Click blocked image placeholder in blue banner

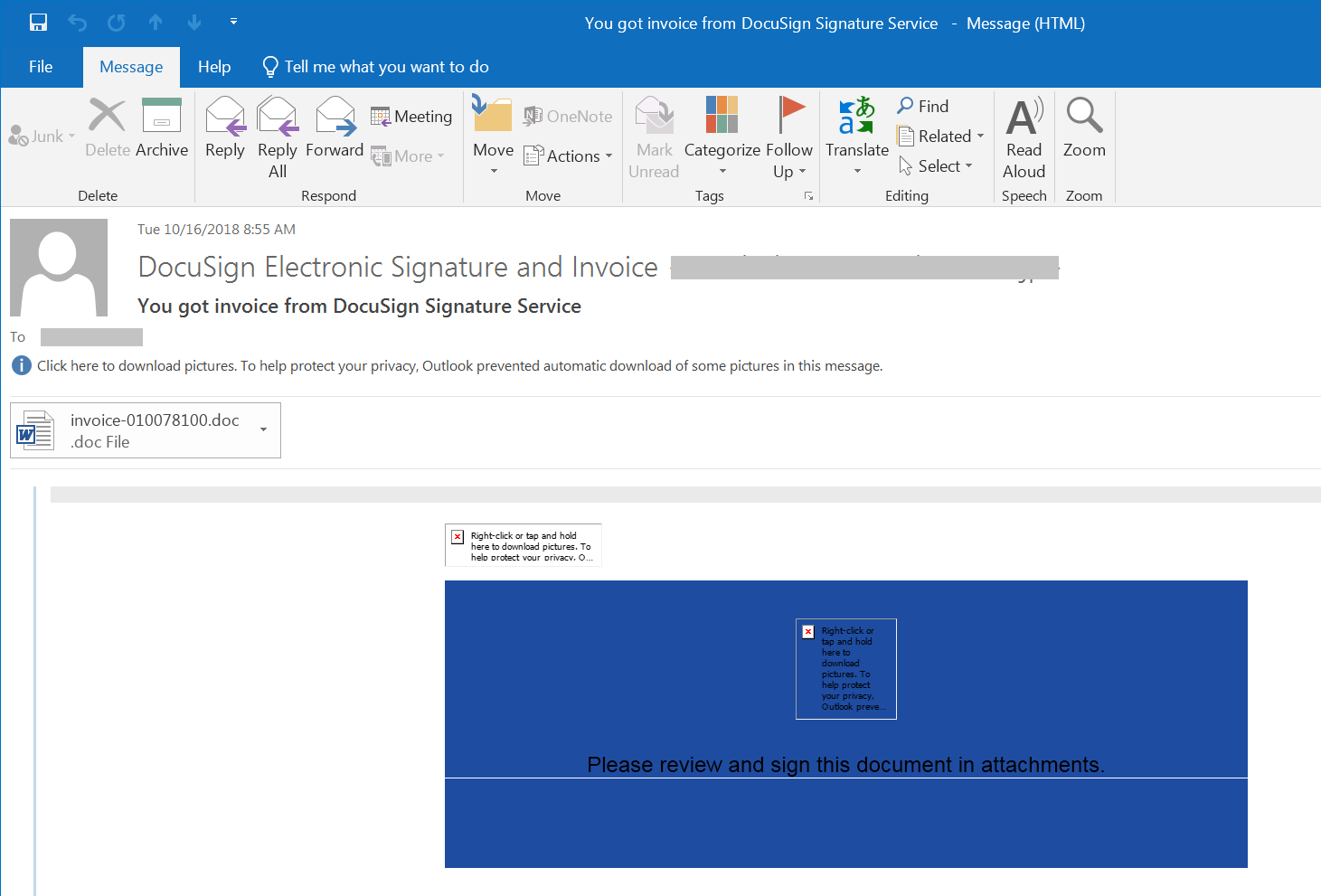click(x=846, y=669)
